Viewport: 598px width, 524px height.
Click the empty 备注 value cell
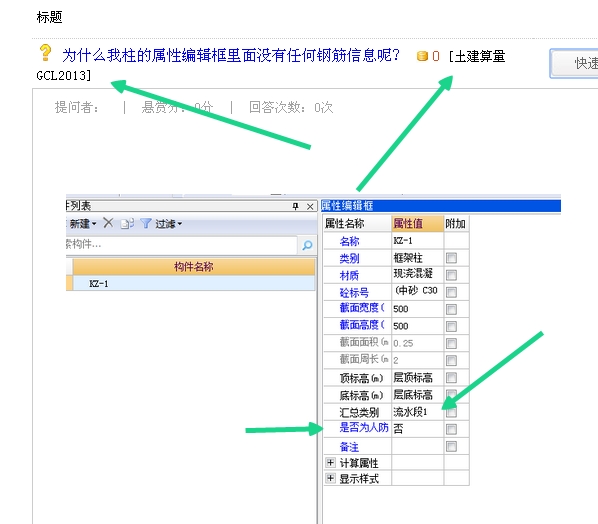click(x=417, y=446)
